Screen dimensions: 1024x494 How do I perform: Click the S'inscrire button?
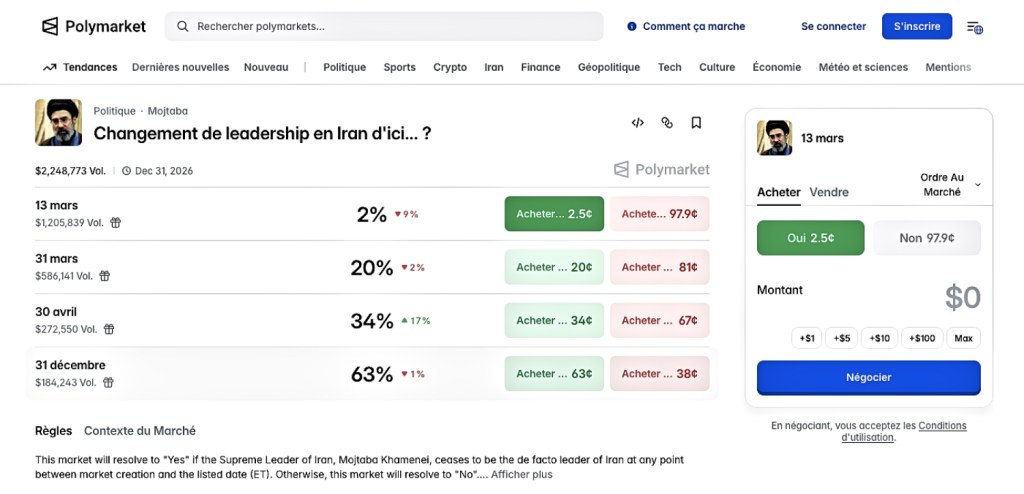(x=916, y=26)
